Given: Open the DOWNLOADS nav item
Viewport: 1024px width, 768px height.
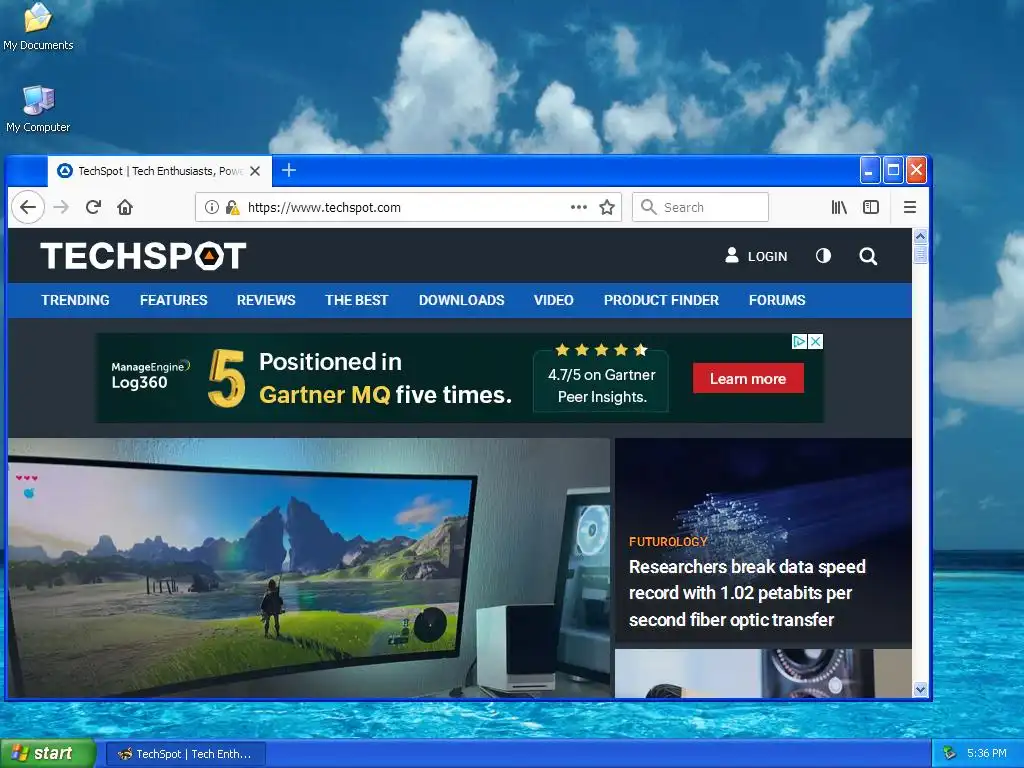Looking at the screenshot, I should coord(462,300).
